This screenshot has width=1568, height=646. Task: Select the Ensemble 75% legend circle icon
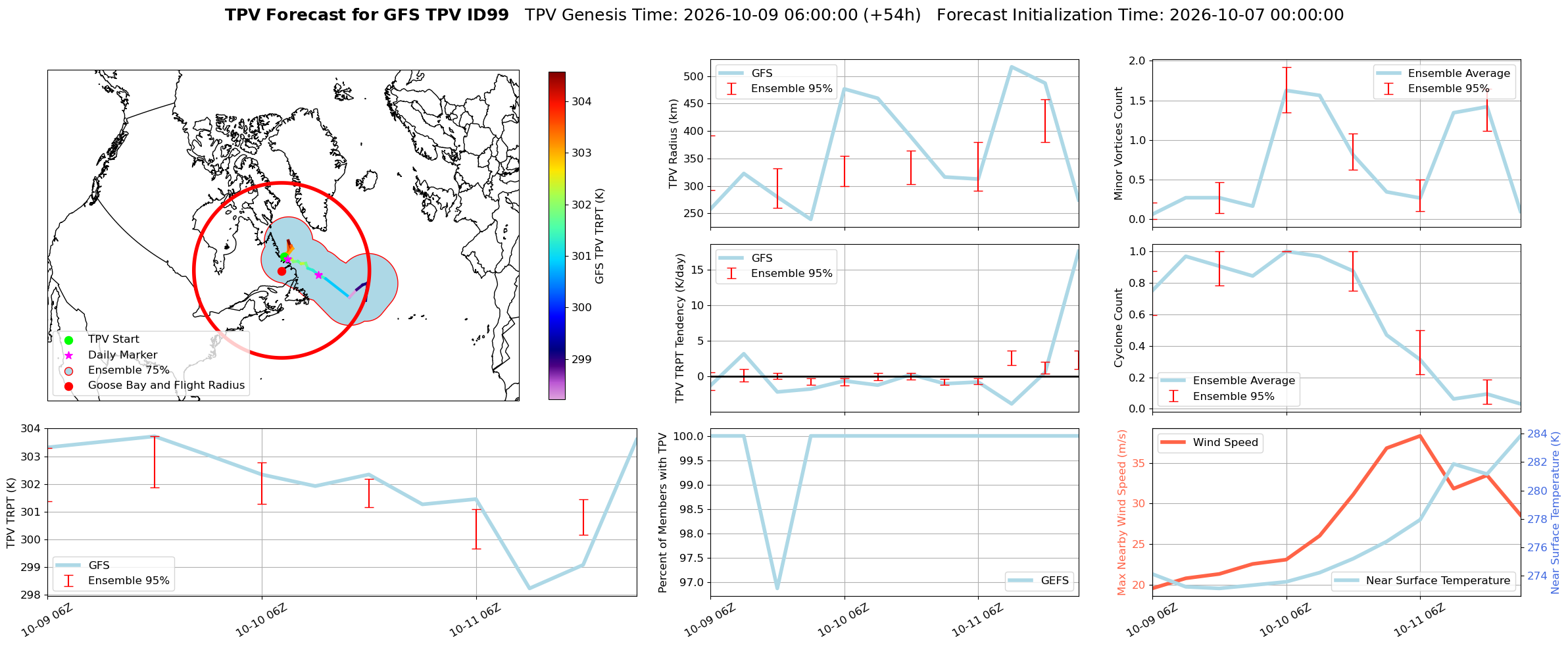pos(68,370)
